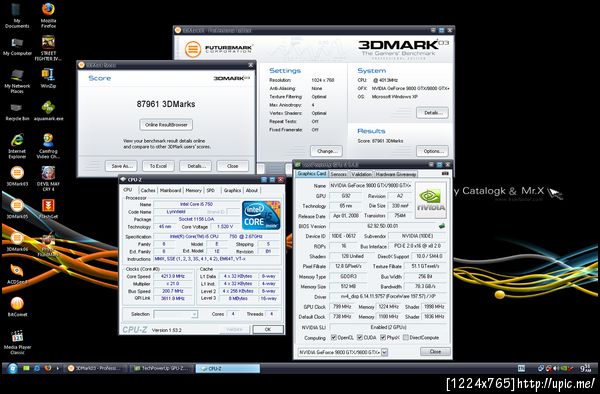Switch to the Caches tab in CPU-Z
Viewport: 600px width, 394px height.
pos(148,190)
